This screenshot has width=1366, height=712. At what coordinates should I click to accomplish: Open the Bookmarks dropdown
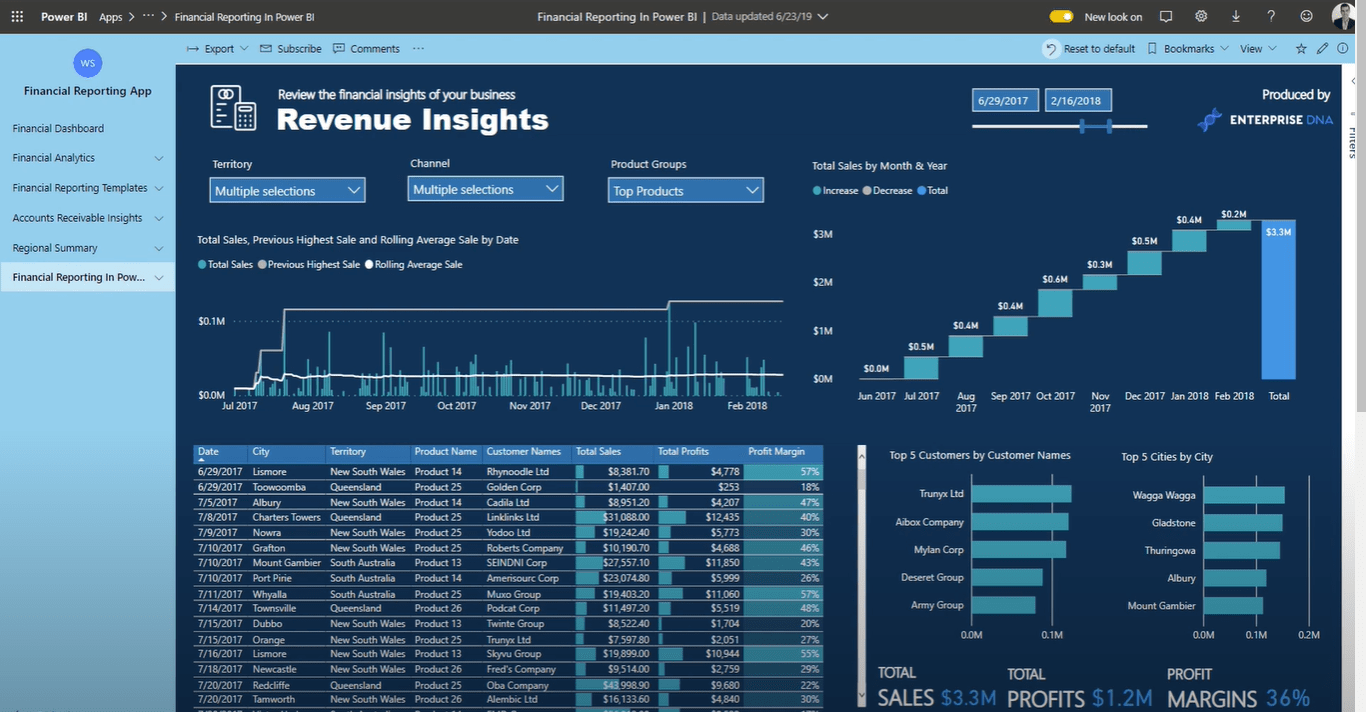1188,49
